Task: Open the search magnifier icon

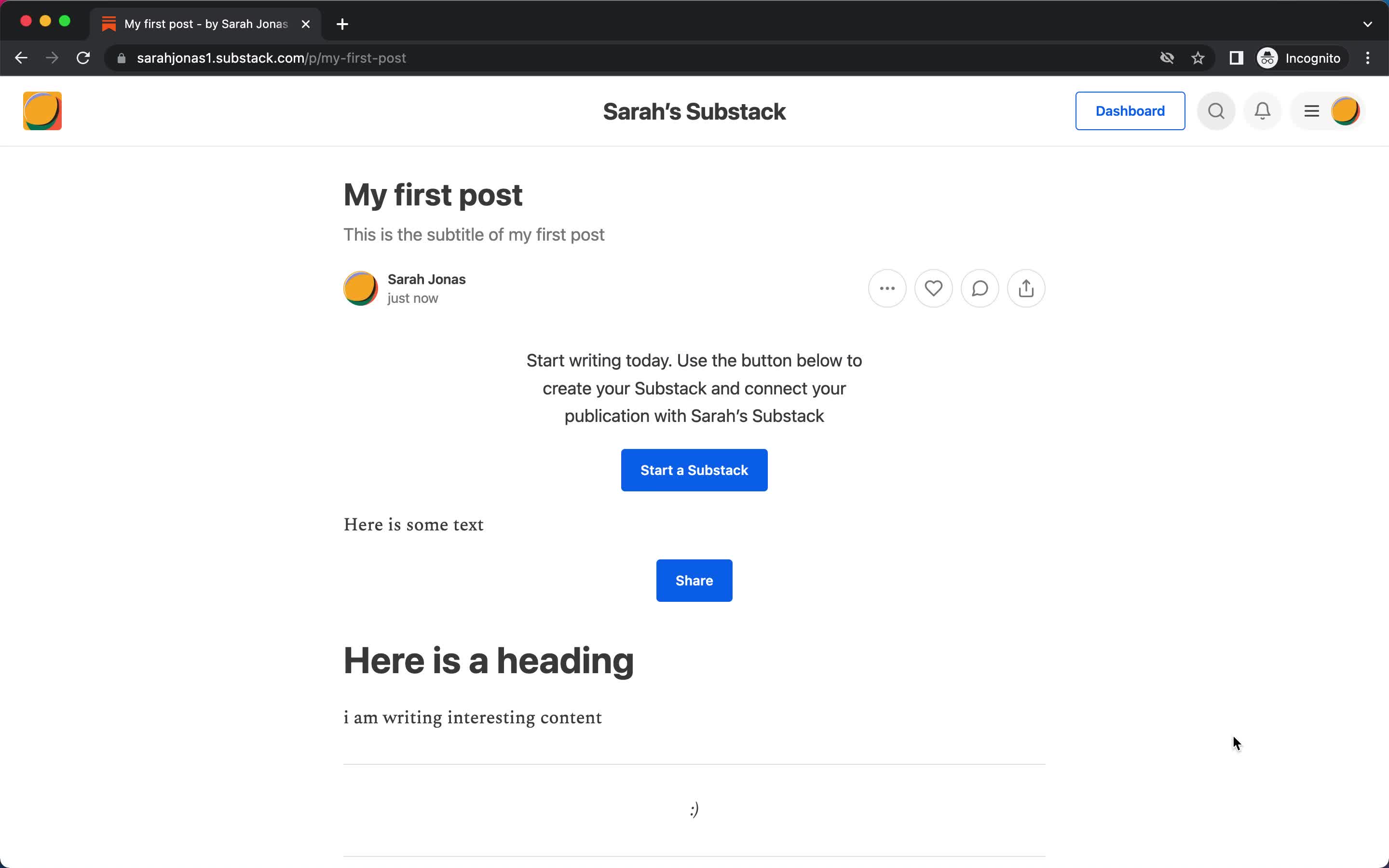Action: coord(1216,111)
